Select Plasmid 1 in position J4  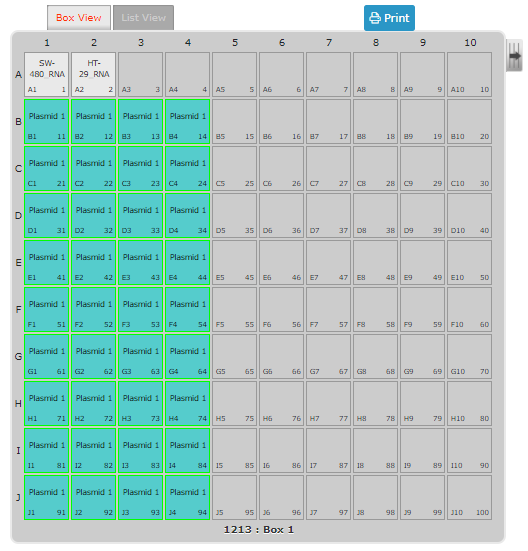pos(188,498)
